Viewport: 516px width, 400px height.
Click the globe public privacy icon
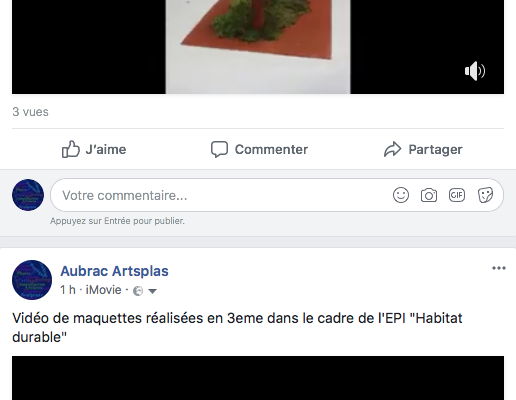[138, 291]
